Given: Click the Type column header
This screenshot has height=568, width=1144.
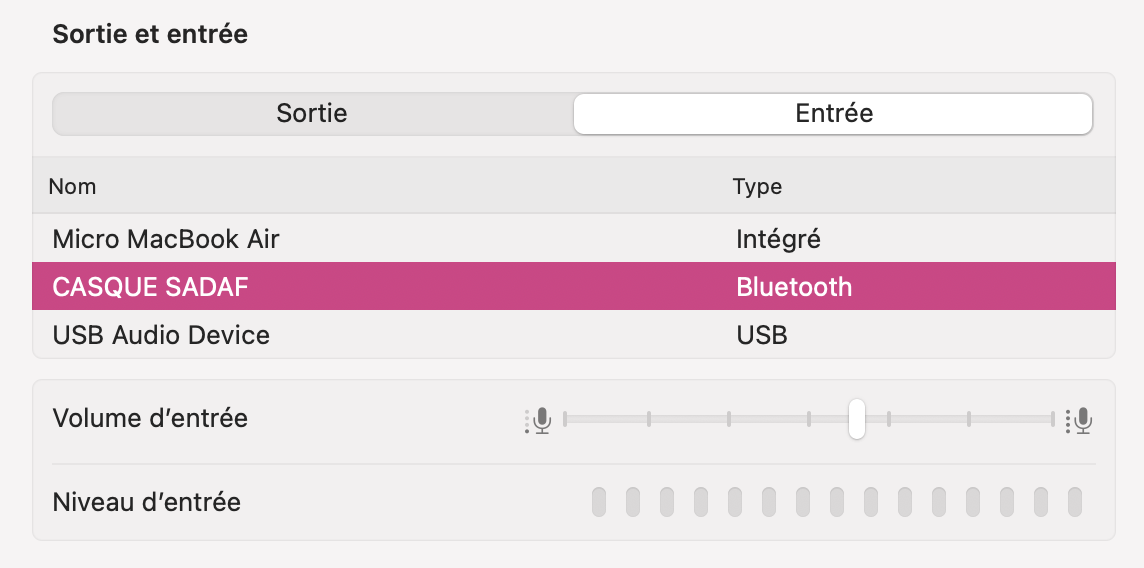Looking at the screenshot, I should point(757,187).
